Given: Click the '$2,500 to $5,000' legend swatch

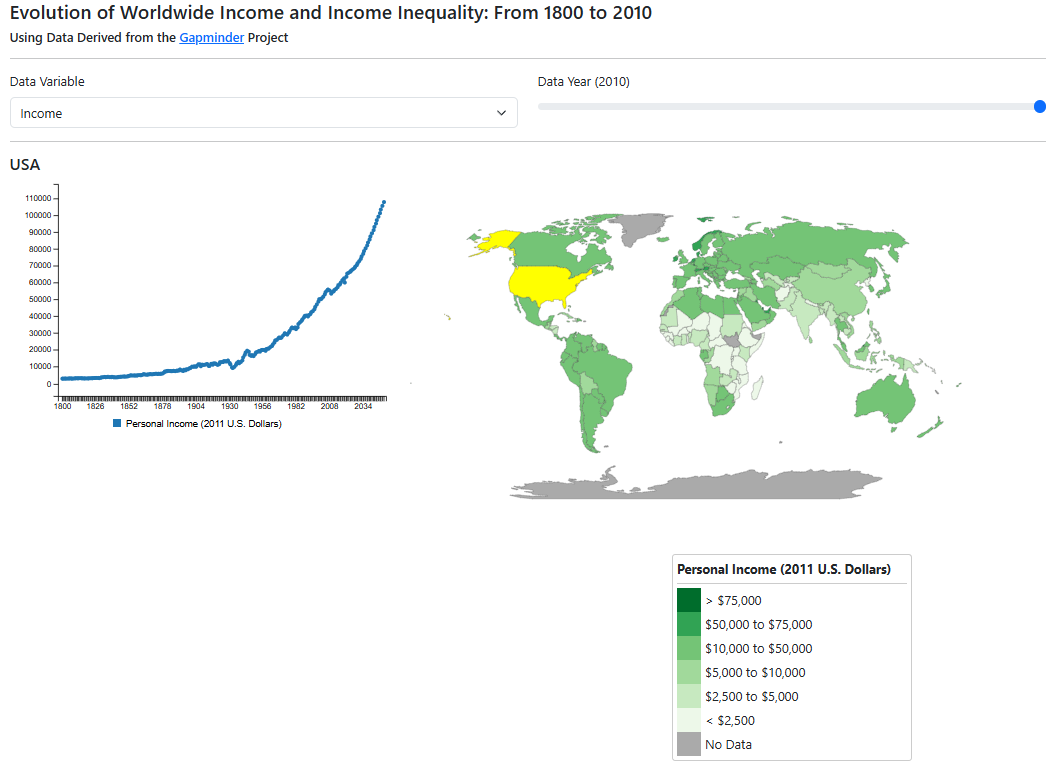Looking at the screenshot, I should (688, 696).
